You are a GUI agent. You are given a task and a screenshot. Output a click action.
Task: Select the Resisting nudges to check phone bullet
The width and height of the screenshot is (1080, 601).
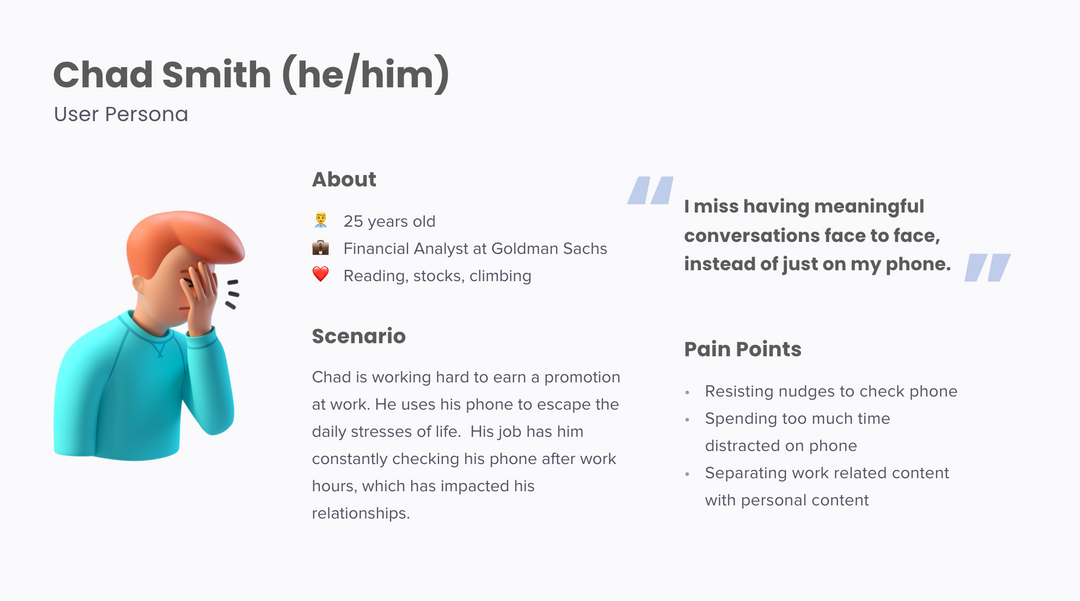[831, 391]
